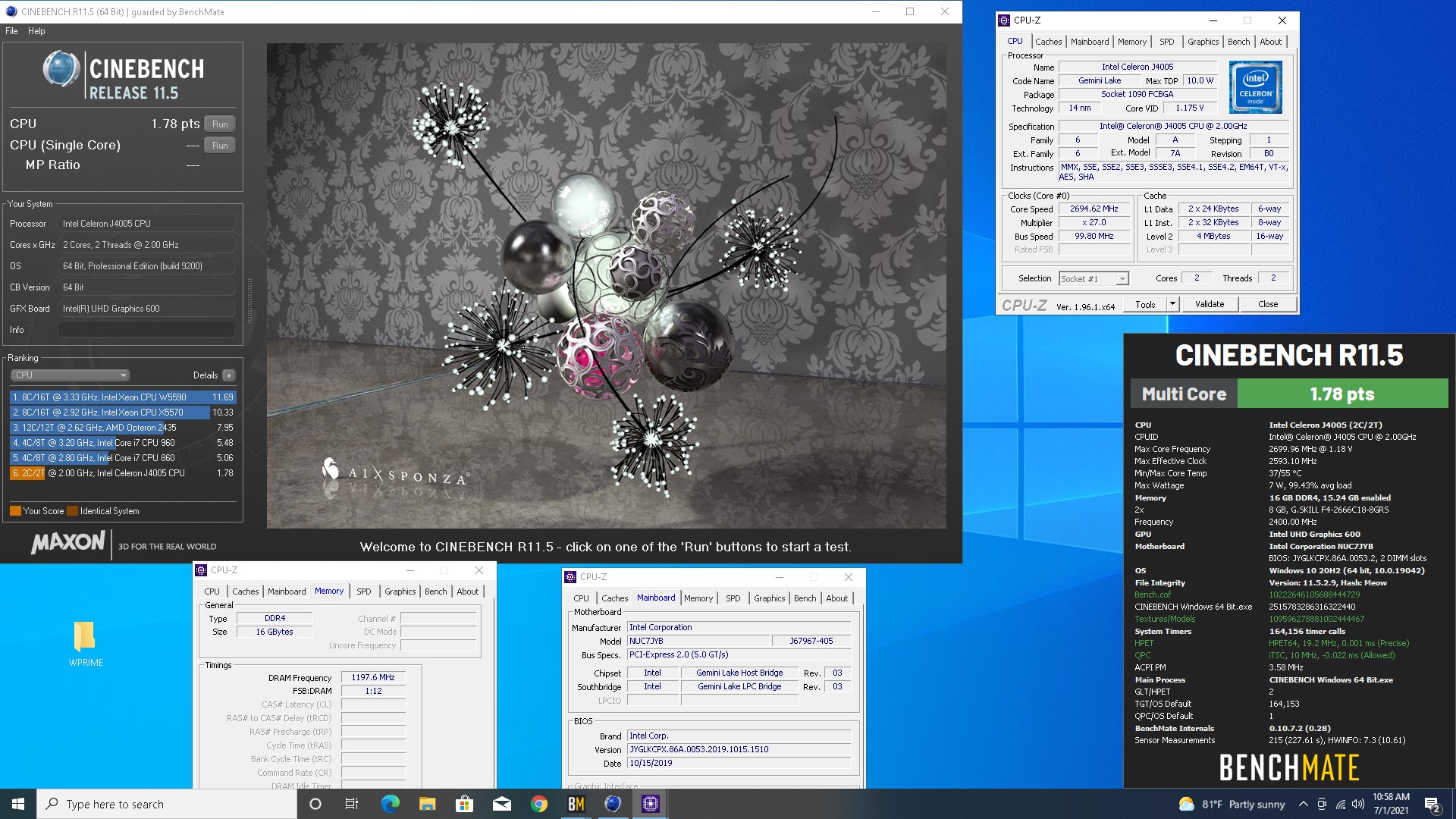Viewport: 1456px width, 819px height.
Task: Click Cinebench Release 11.5 logo
Action: (x=123, y=74)
